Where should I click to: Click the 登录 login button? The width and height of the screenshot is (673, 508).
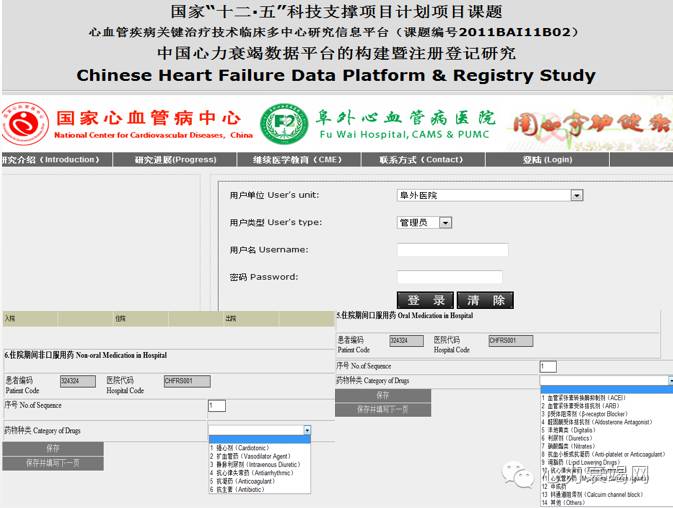[x=425, y=300]
